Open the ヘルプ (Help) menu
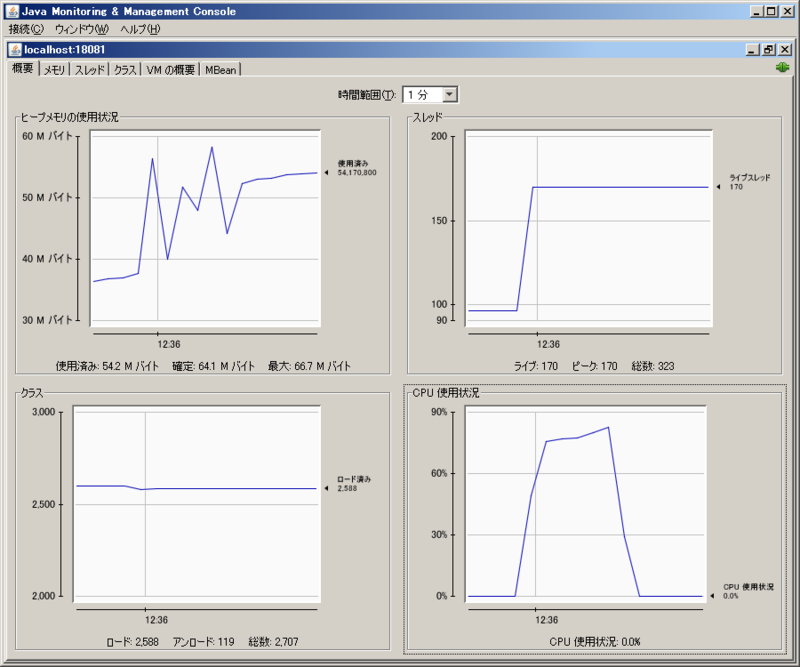Viewport: 800px width, 667px height. click(x=140, y=29)
